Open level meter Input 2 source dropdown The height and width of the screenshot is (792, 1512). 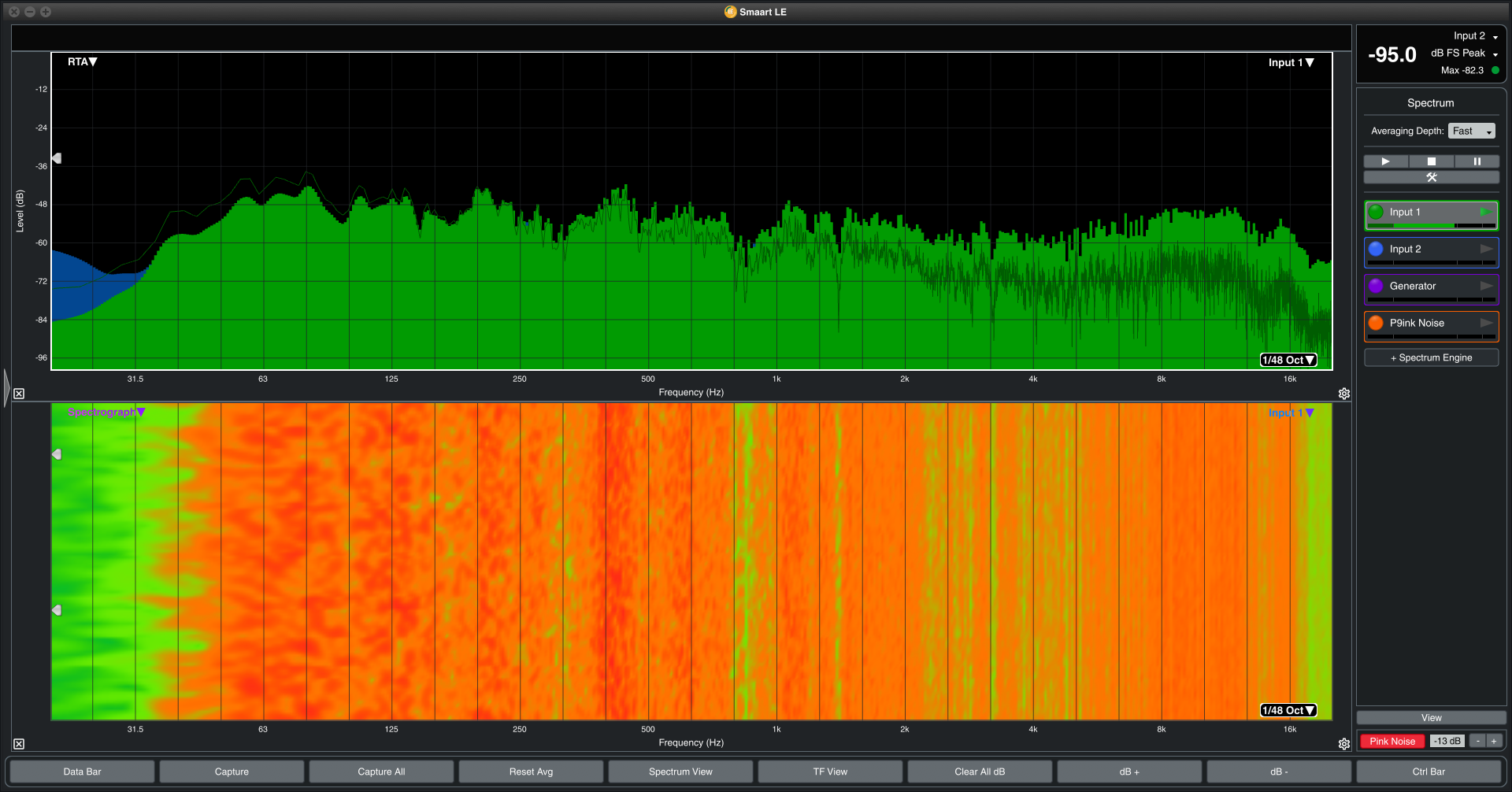coord(1476,36)
